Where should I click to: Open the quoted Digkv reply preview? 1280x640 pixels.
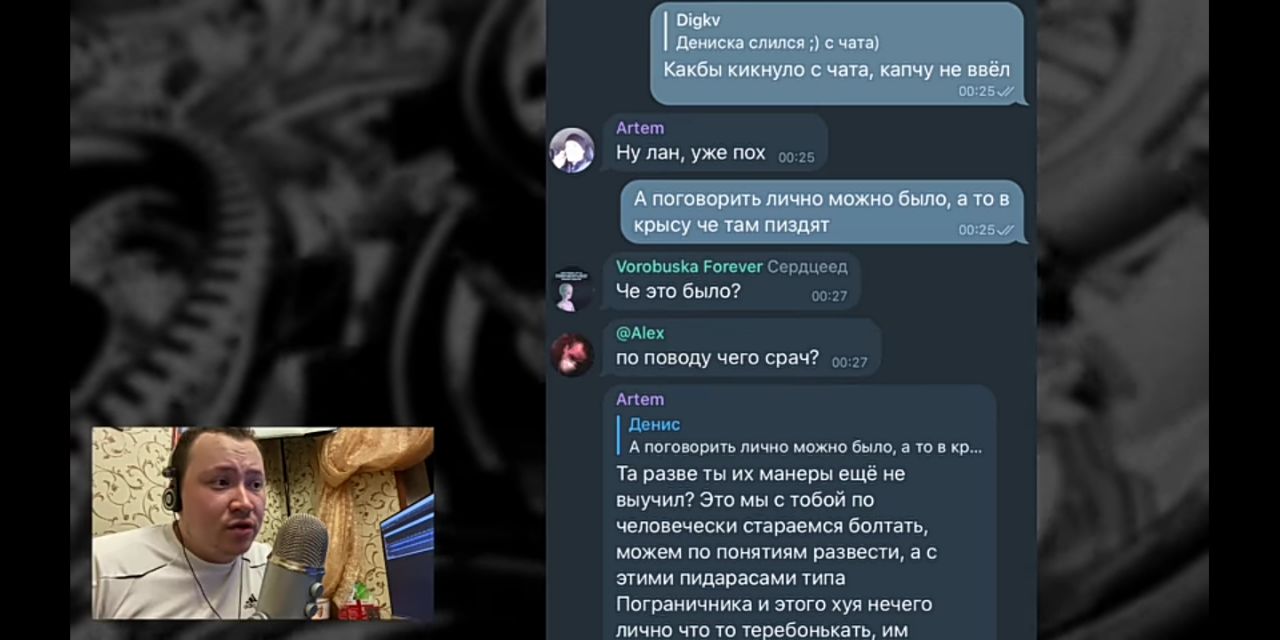775,31
